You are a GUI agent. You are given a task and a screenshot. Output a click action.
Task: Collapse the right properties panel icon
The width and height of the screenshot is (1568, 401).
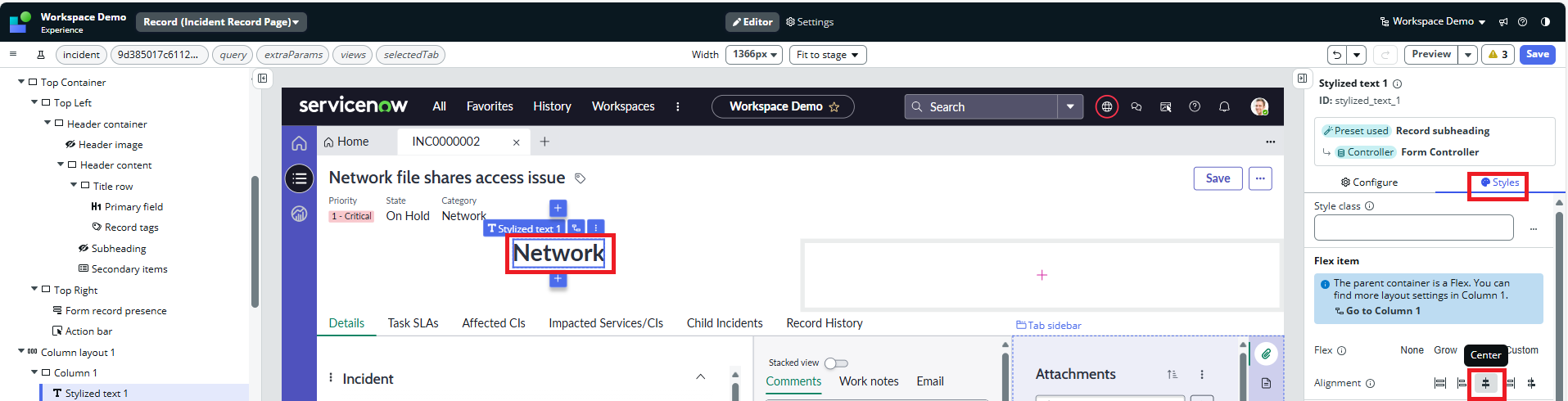[x=1302, y=79]
